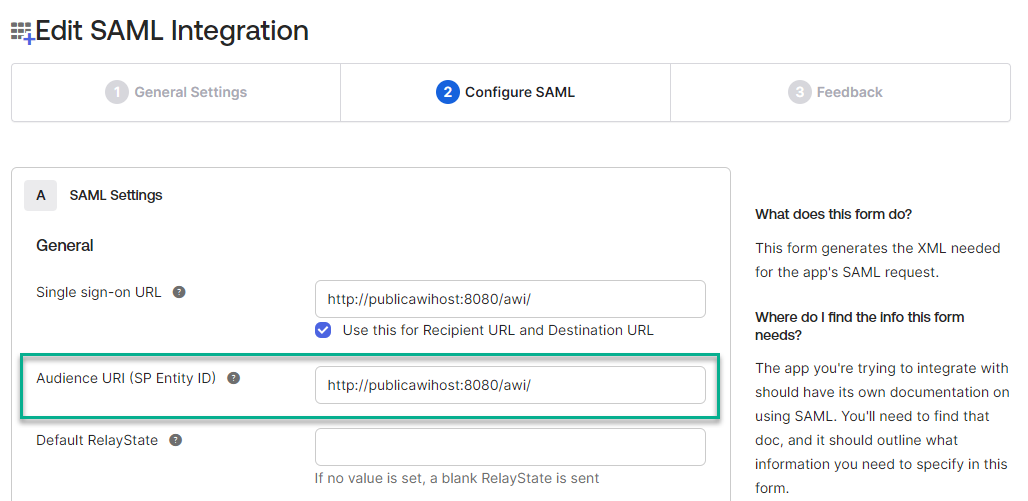Click the blue step 2 number circle

pos(447,92)
